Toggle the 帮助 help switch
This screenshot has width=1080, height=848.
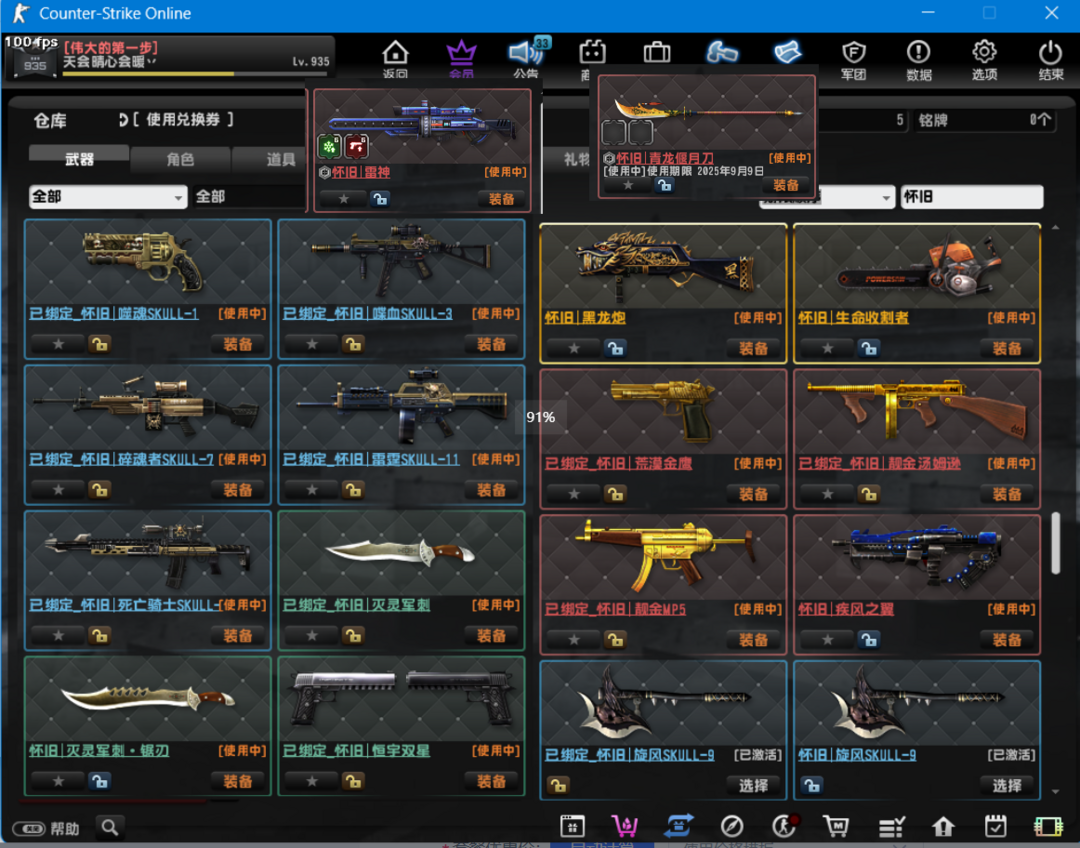(30, 828)
